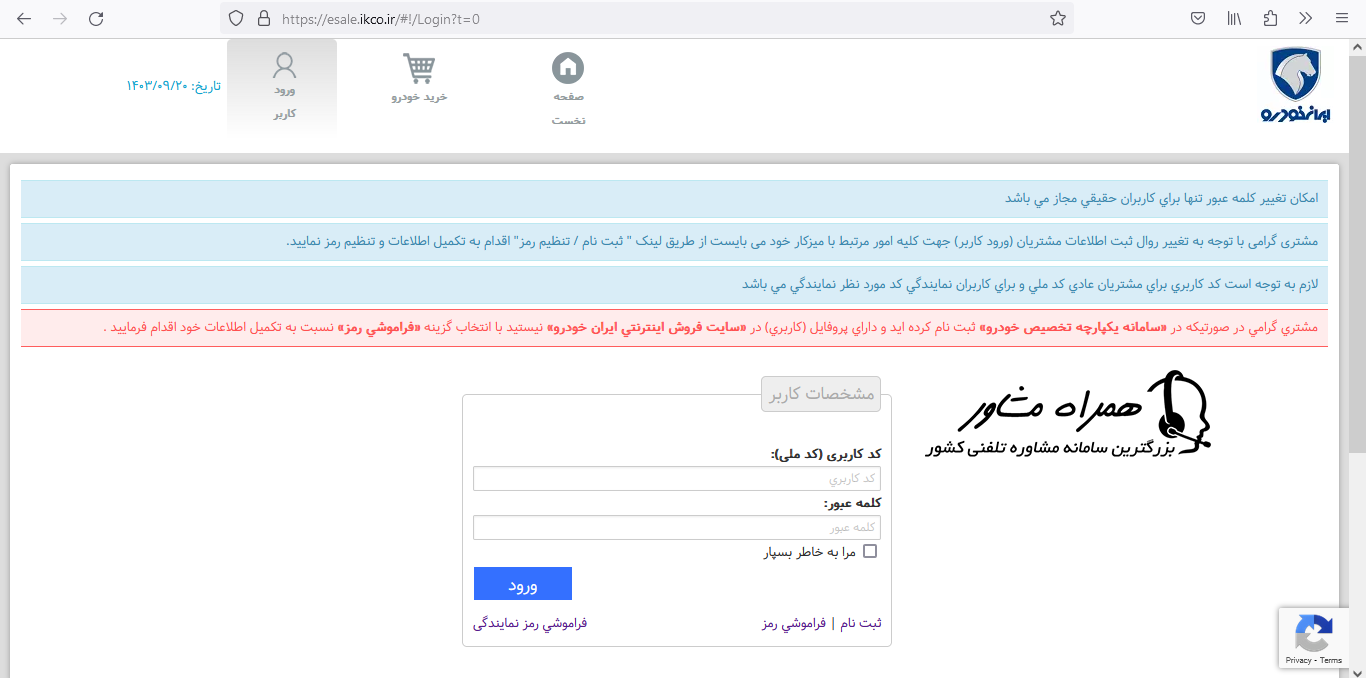
Task: Click the padlock site security icon
Action: click(262, 18)
